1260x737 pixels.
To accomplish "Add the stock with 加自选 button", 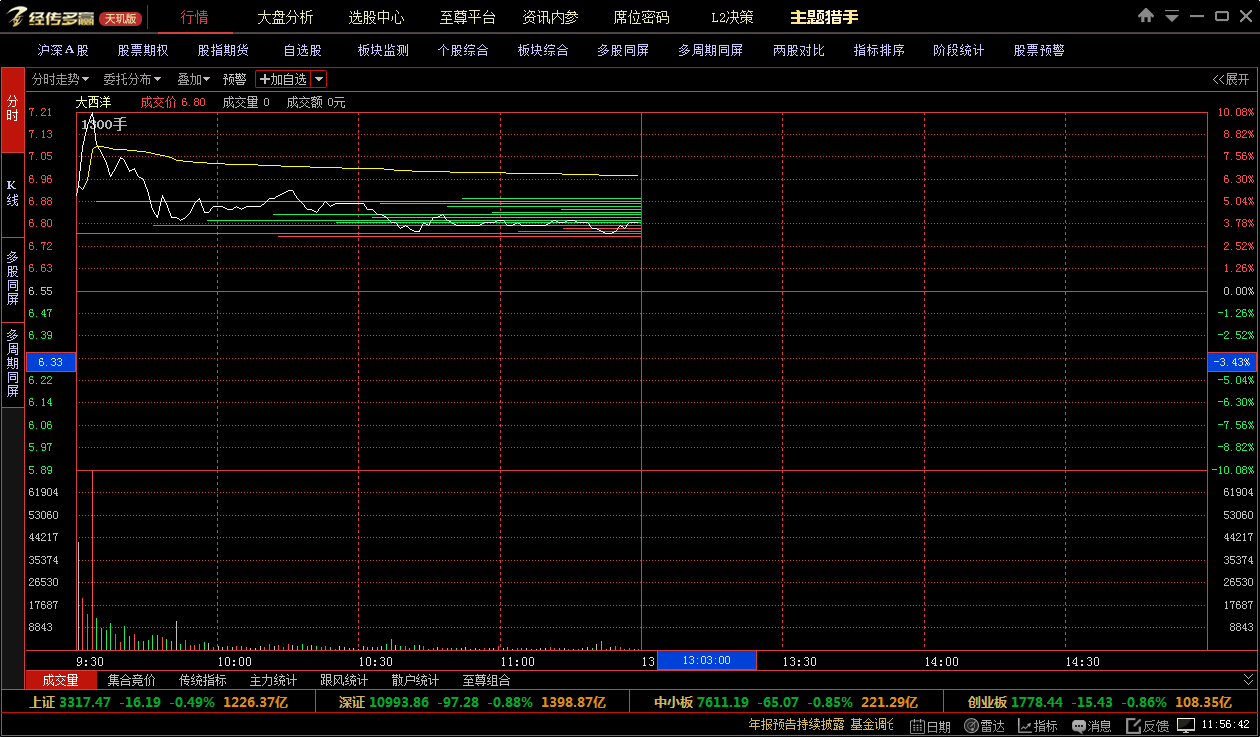I will coord(283,79).
